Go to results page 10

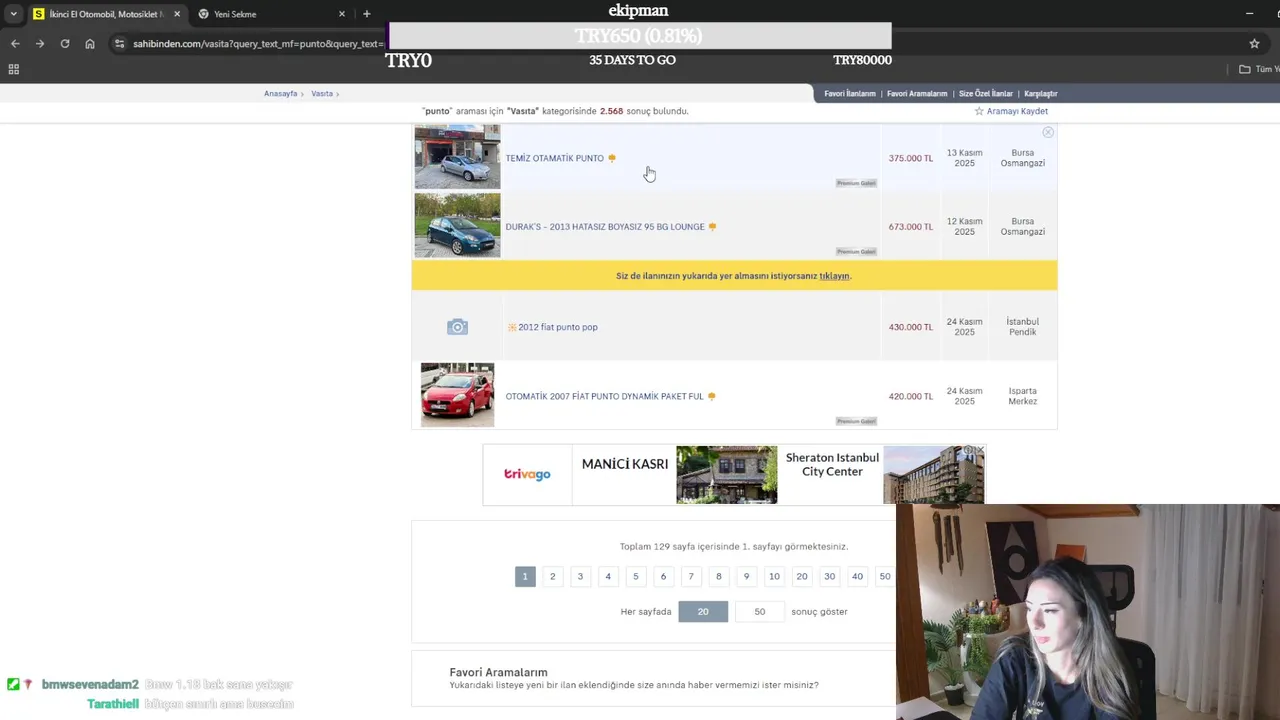[x=774, y=577]
